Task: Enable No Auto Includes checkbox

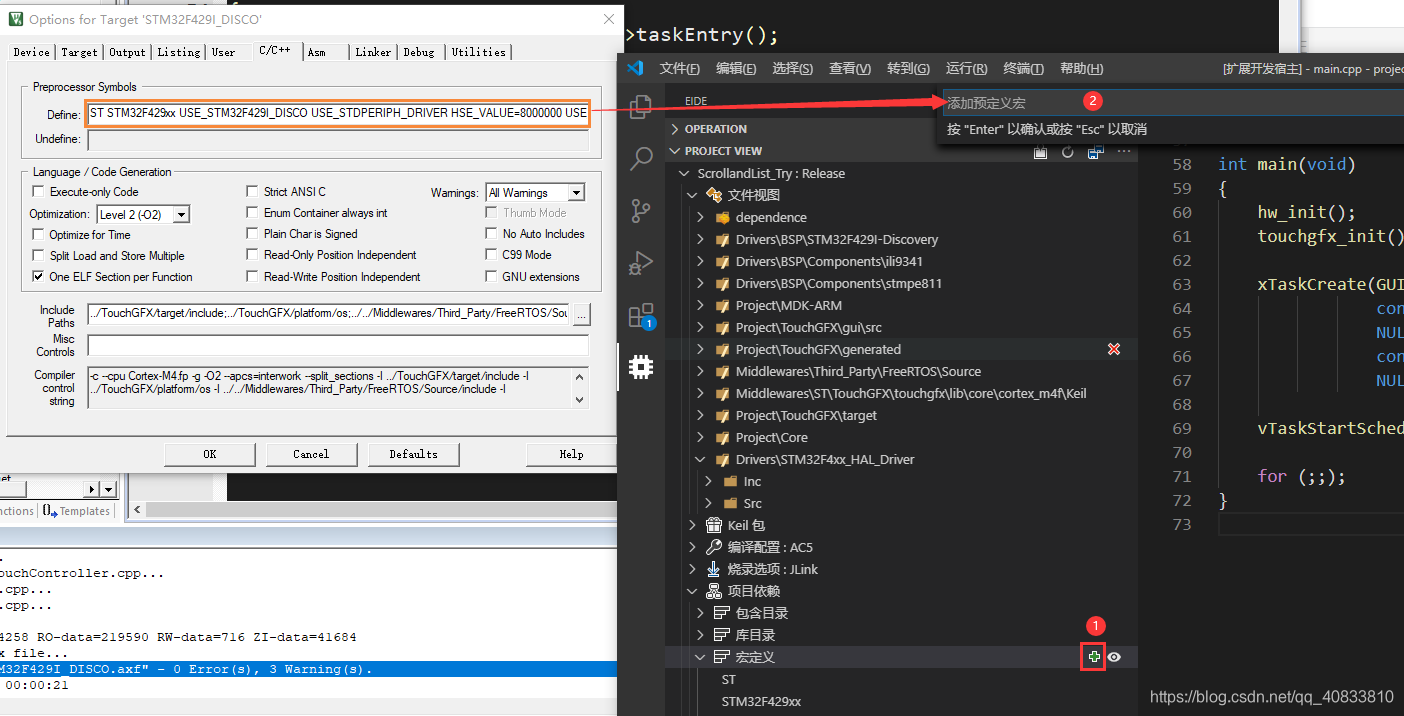Action: 492,234
